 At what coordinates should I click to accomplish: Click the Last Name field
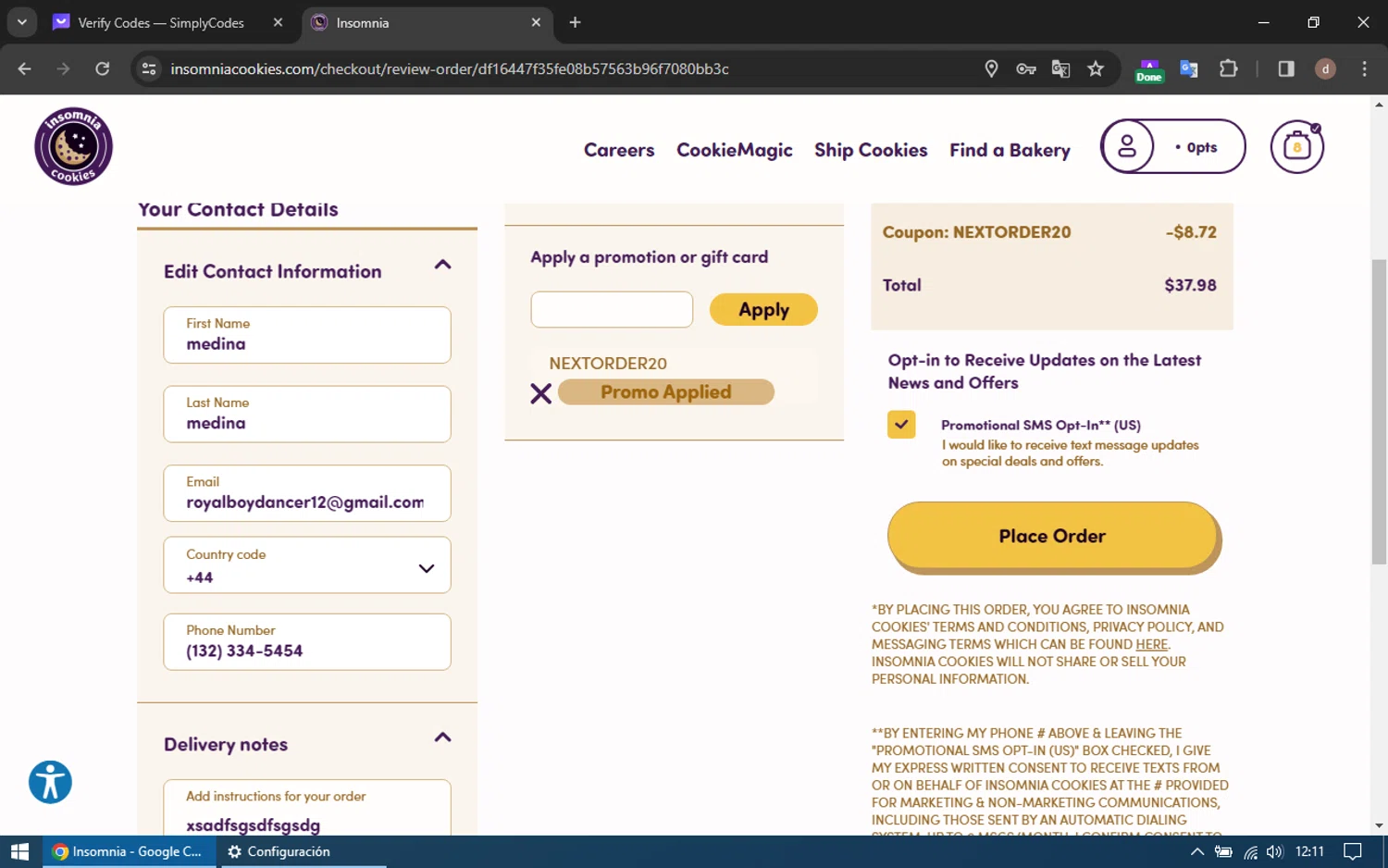point(307,414)
